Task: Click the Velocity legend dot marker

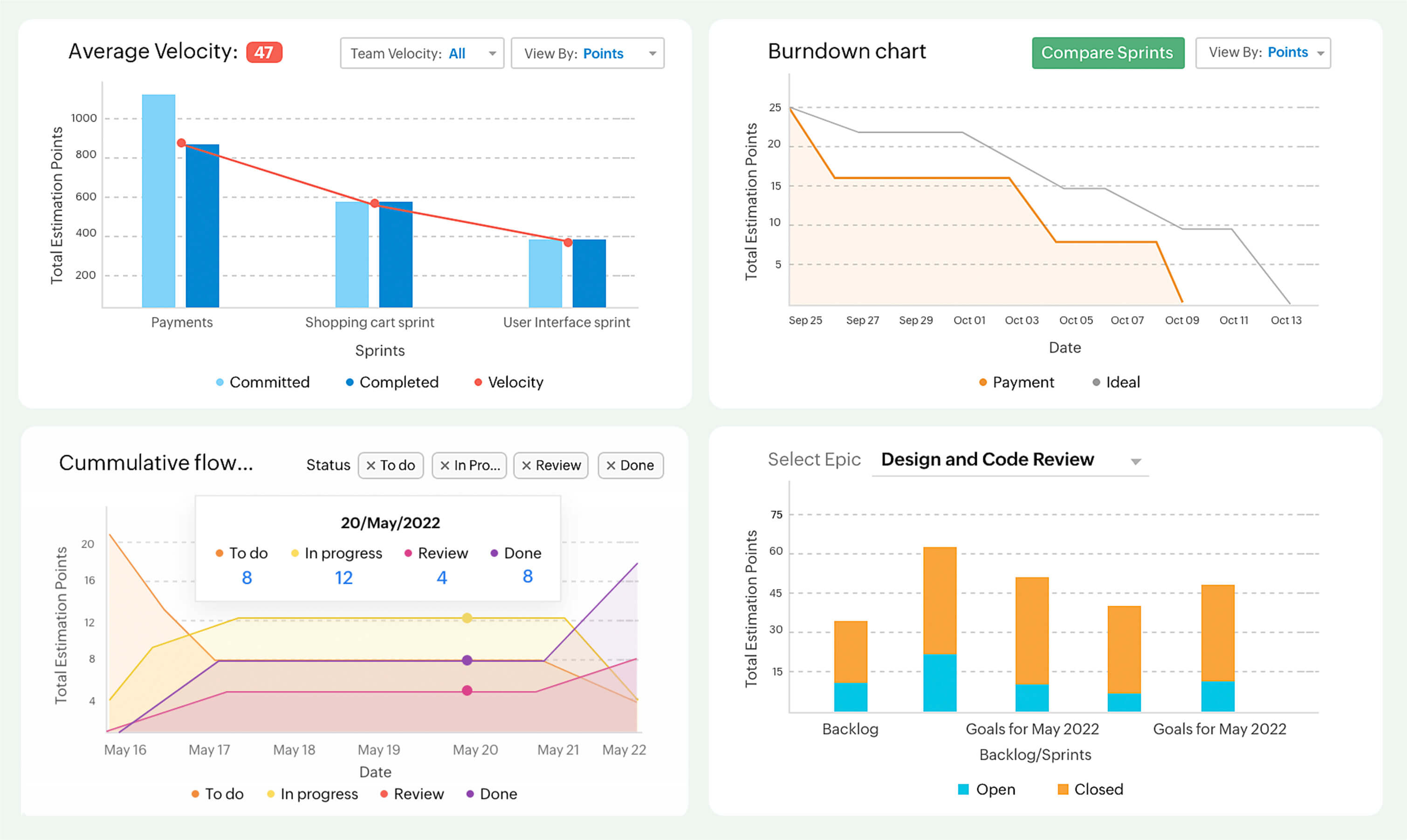Action: pos(479,382)
